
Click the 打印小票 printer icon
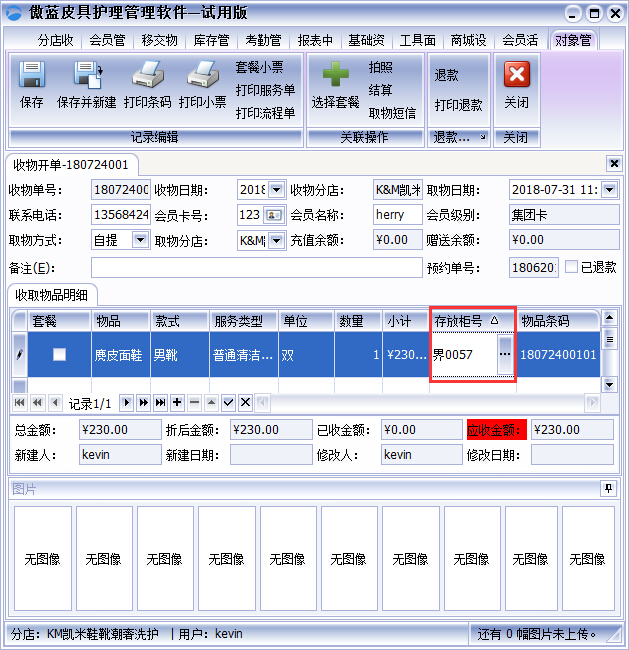[x=202, y=76]
